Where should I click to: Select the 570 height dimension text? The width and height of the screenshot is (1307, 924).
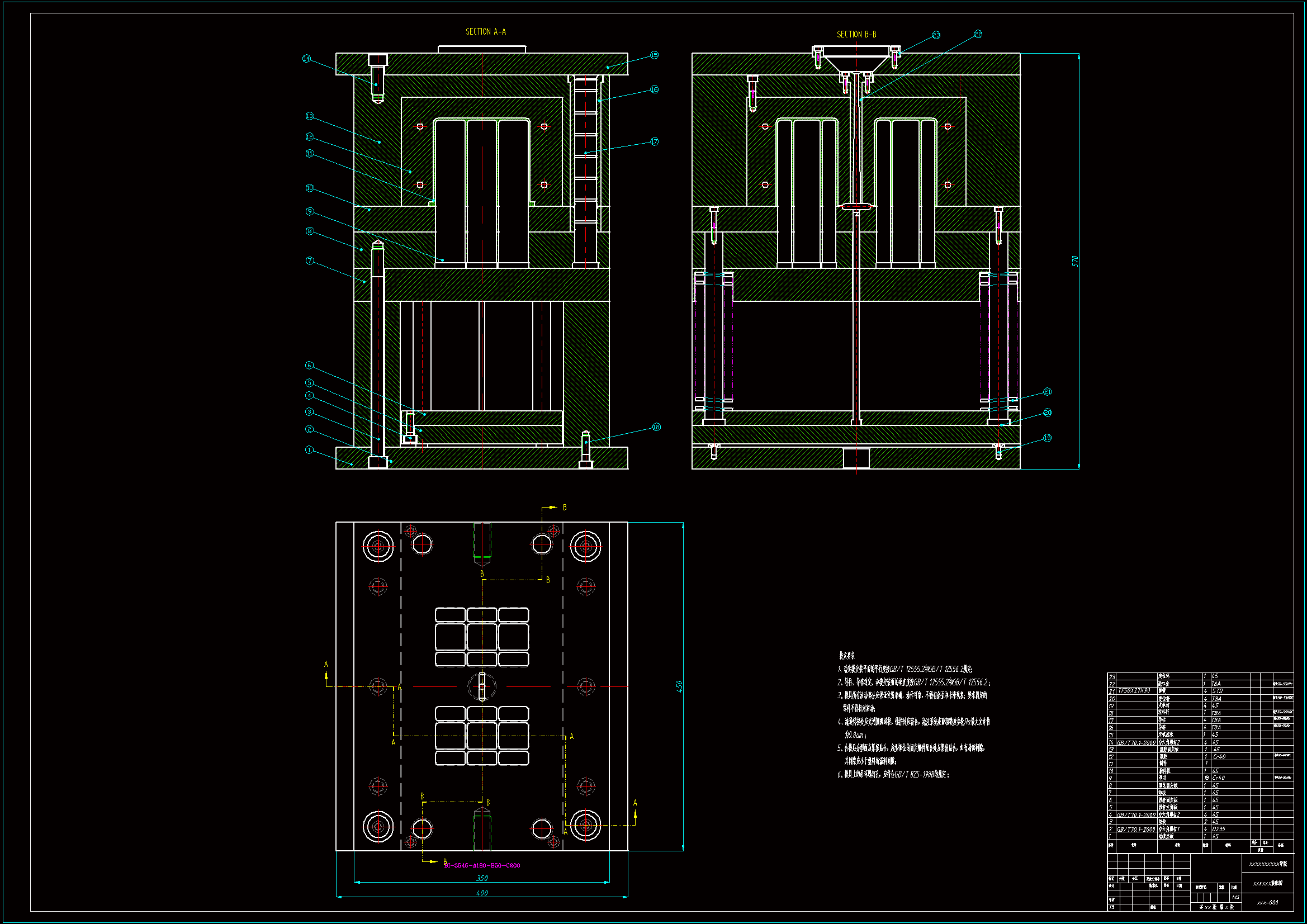[x=1075, y=261]
